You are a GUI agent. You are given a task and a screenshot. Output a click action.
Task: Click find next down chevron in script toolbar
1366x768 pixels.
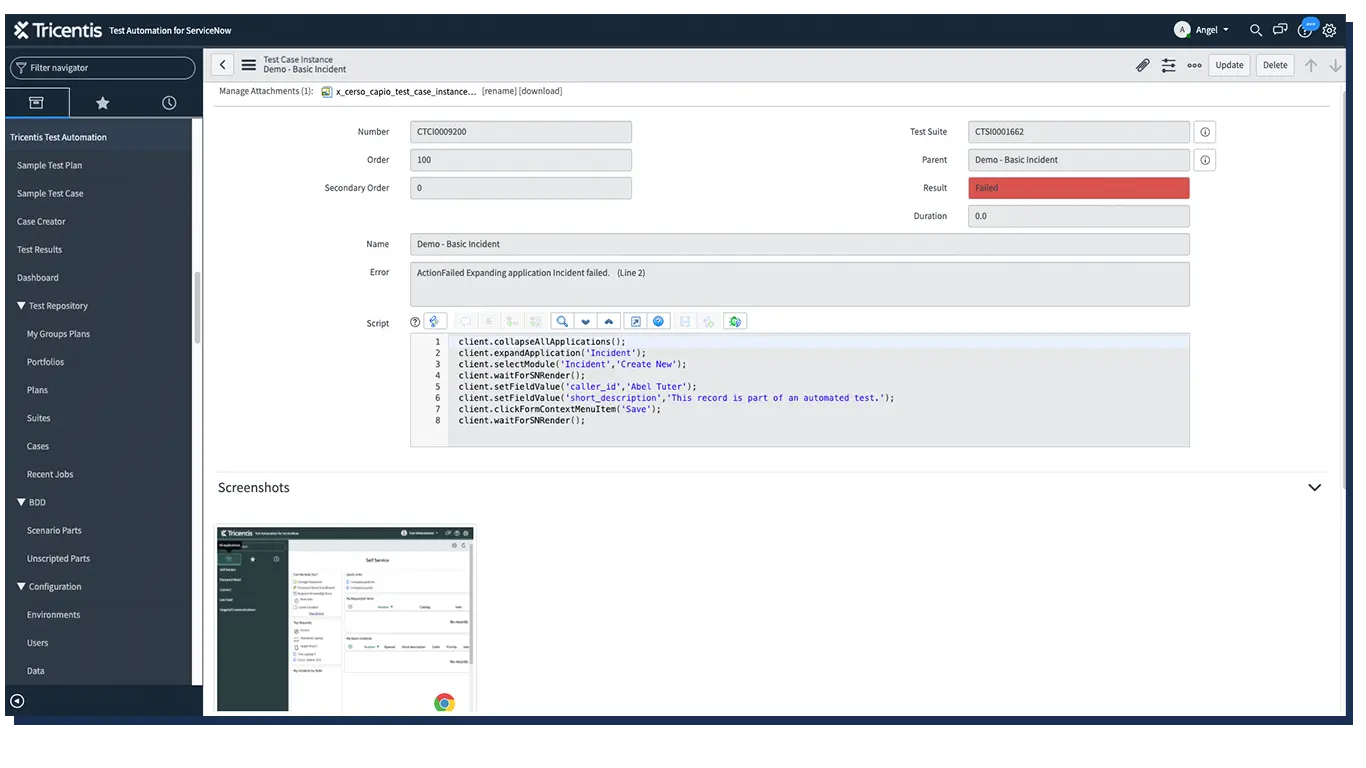pos(585,321)
